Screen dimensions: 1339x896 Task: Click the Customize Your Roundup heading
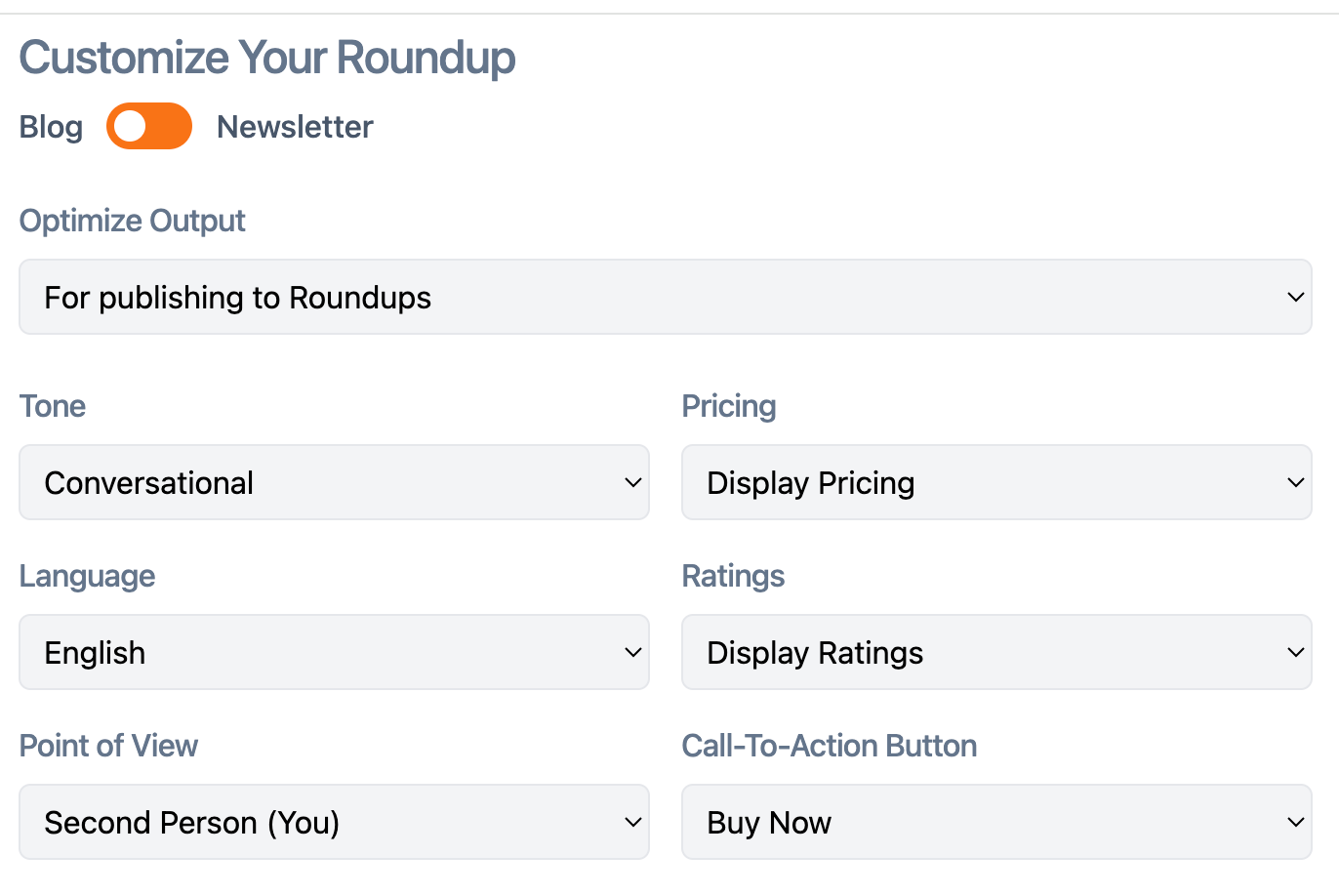tap(266, 58)
